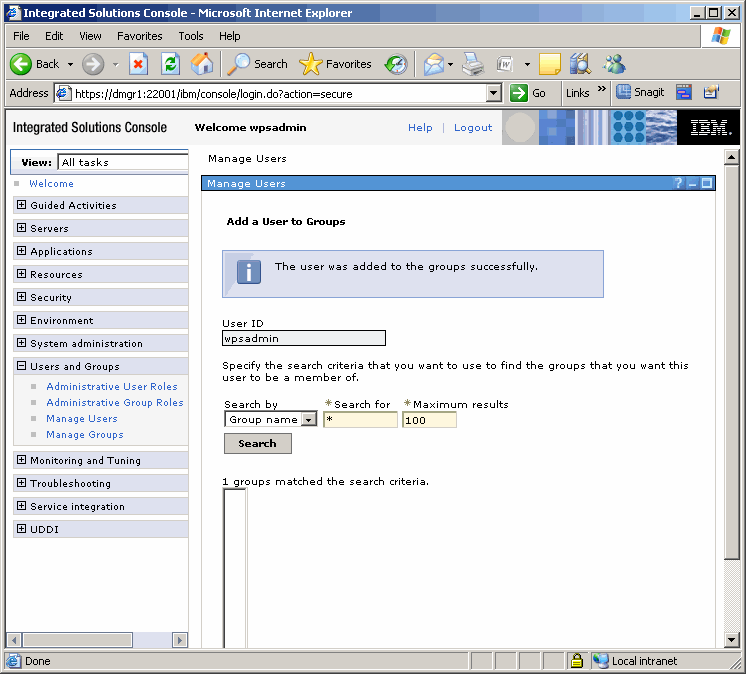Click the Maximum results input field
Screen dimensions: 746x674
(x=429, y=420)
